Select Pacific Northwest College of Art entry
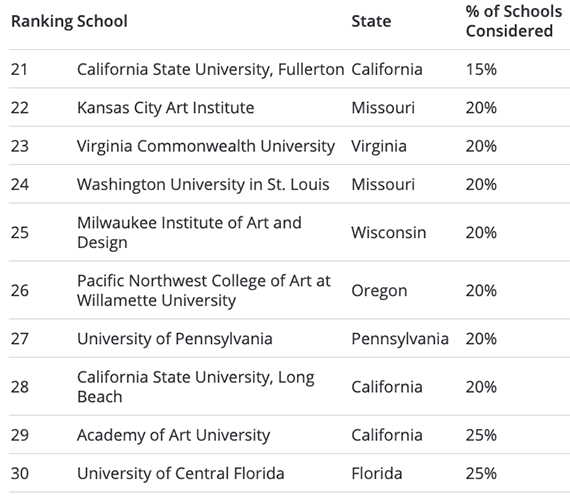The width and height of the screenshot is (570, 496). (x=204, y=291)
